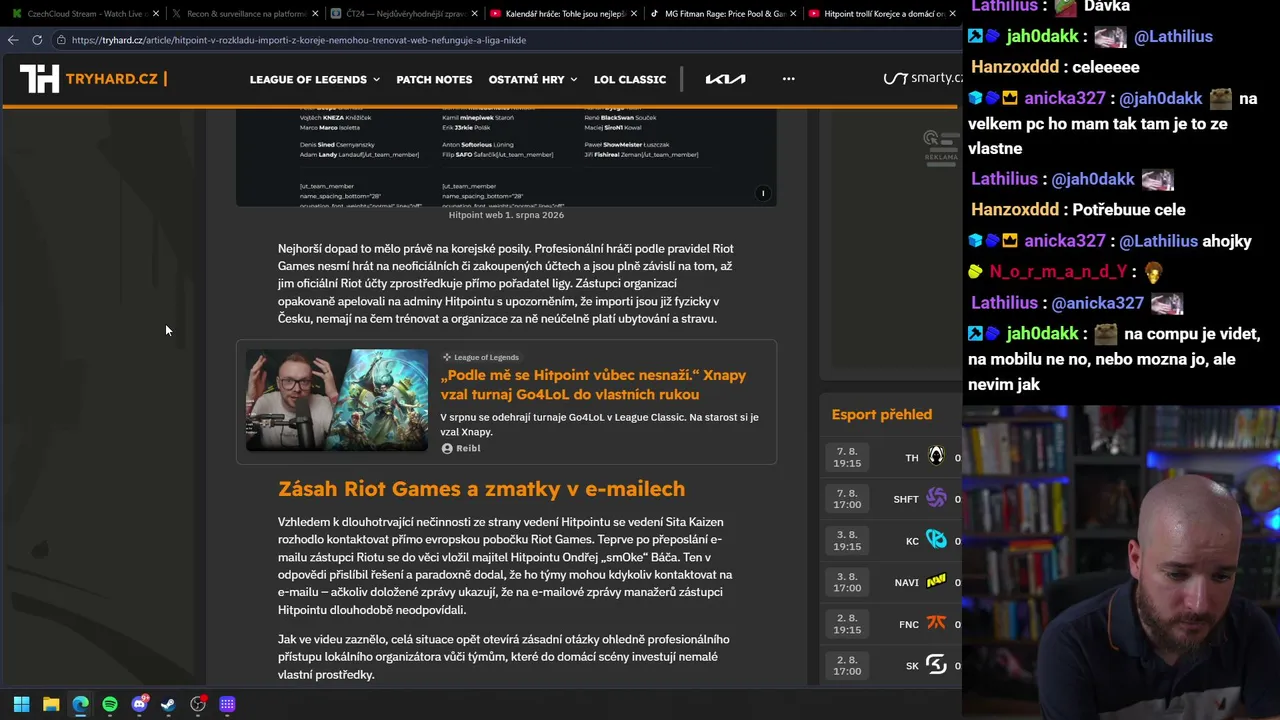Open the three-dots more menu in the navigation
The height and width of the screenshot is (720, 1280).
click(789, 79)
